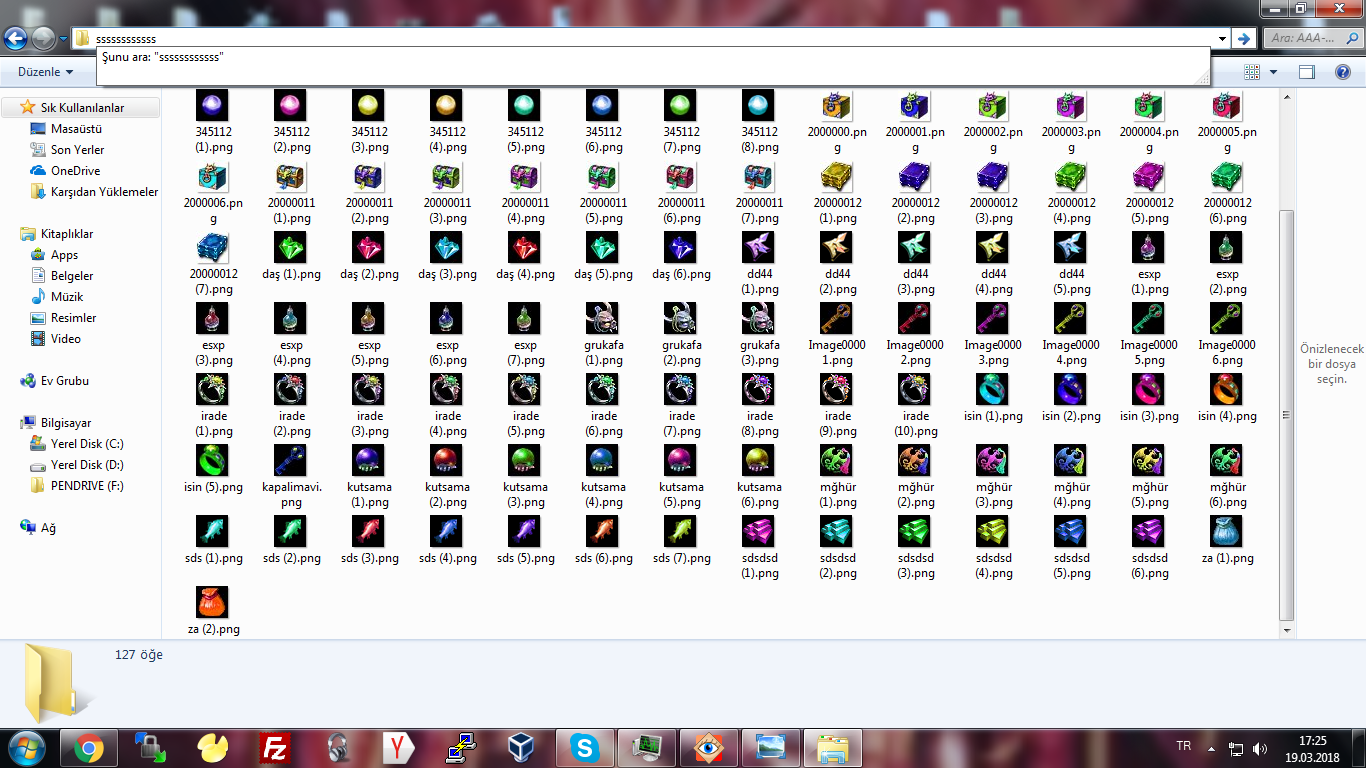Select the grukafa (1).png mask icon
The image size is (1366, 768).
(x=603, y=318)
